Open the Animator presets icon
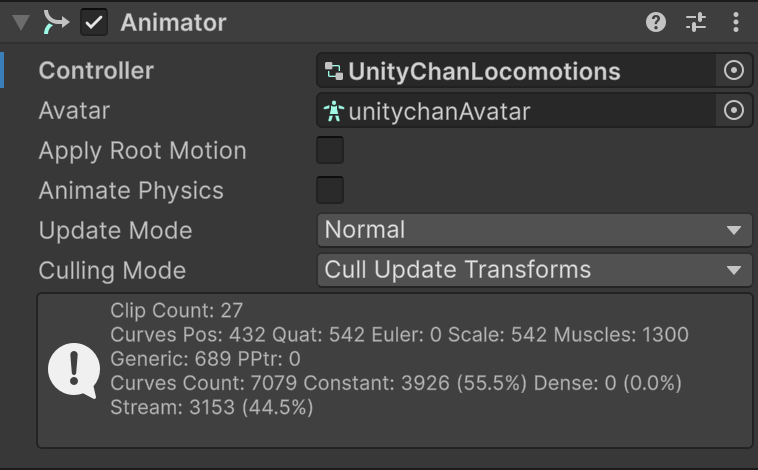758x470 pixels. 696,22
